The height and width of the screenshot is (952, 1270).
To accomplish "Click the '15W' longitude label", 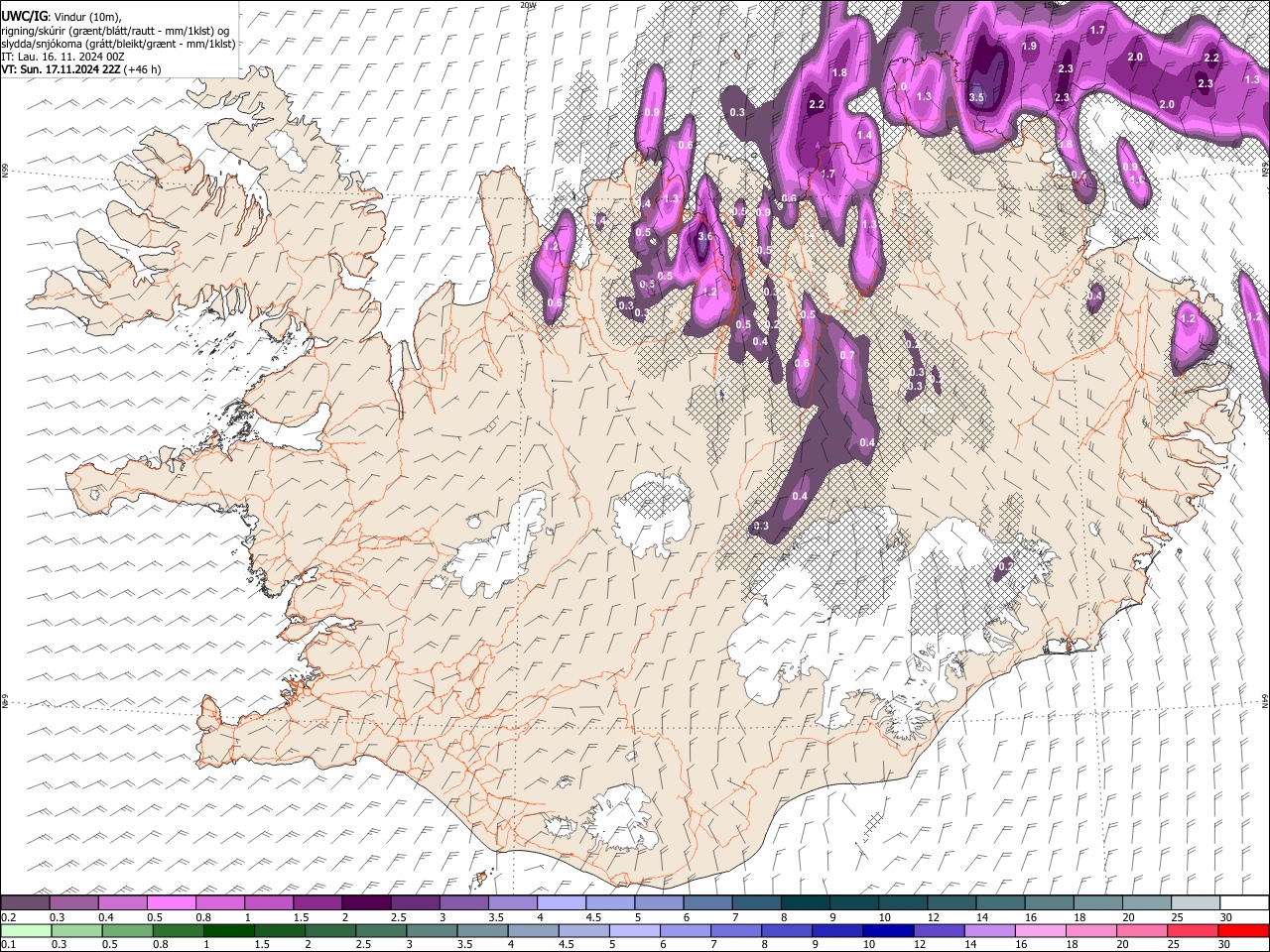I will (1051, 5).
